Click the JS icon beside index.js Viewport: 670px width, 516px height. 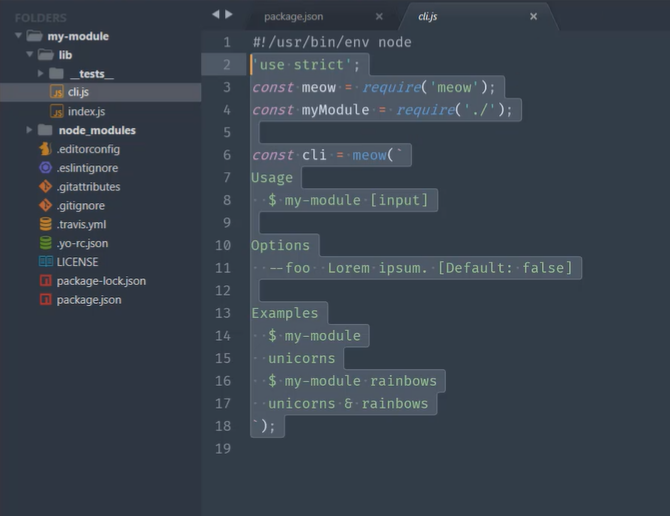coord(57,111)
